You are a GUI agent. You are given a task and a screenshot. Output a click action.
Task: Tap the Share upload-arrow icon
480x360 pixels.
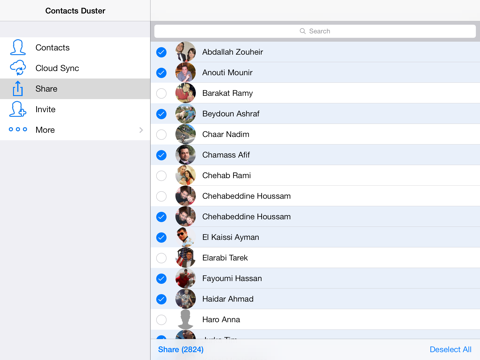coord(18,89)
